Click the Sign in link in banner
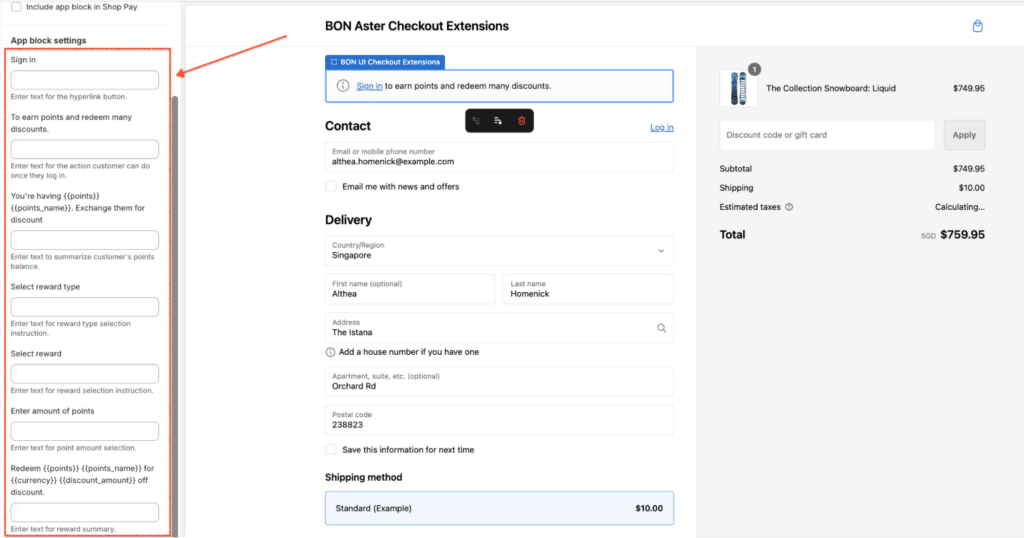Screen dimensions: 1024x538 coord(369,86)
